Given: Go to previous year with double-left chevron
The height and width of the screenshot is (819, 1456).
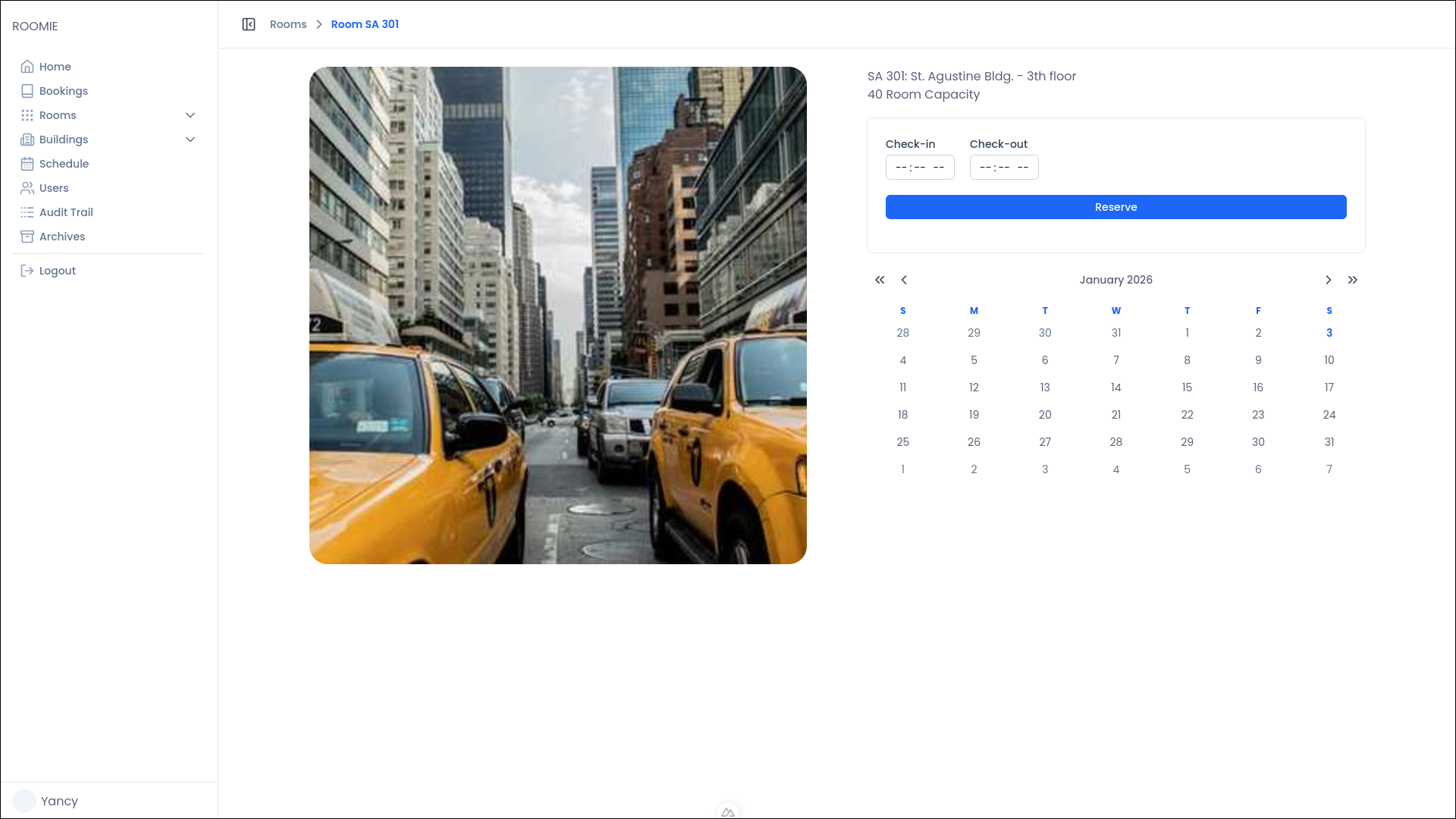Looking at the screenshot, I should 880,280.
